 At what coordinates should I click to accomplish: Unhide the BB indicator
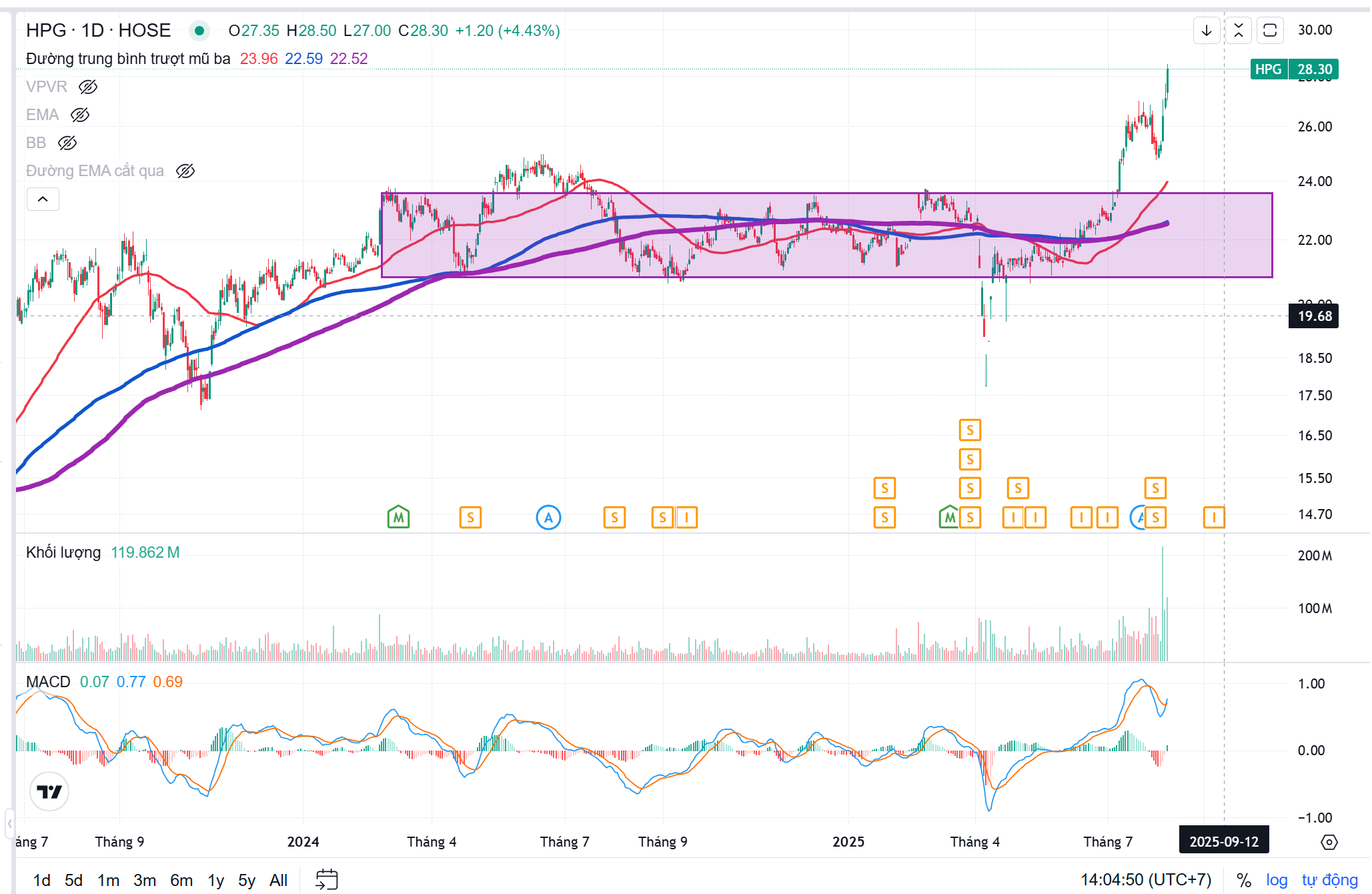pos(67,143)
